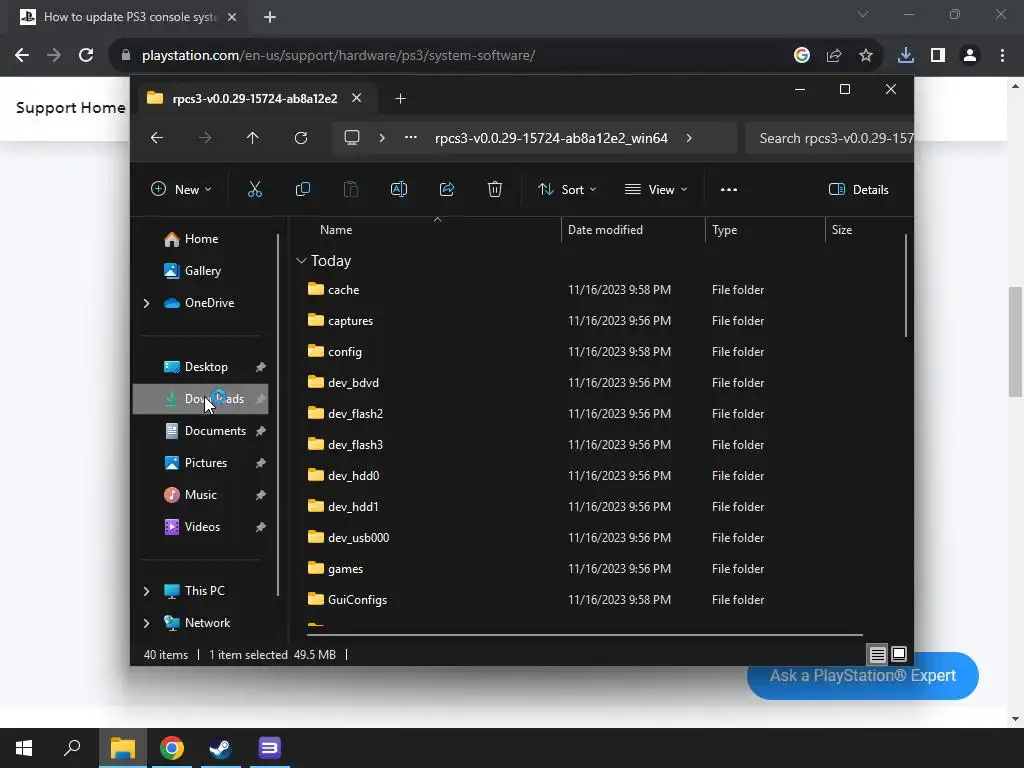Click the Google icon in Chrome address bar

801,56
